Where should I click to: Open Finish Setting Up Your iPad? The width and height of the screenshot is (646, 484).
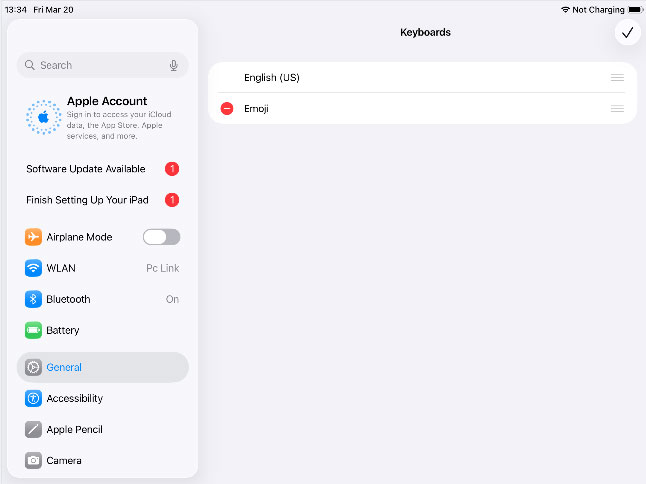[x=103, y=200]
